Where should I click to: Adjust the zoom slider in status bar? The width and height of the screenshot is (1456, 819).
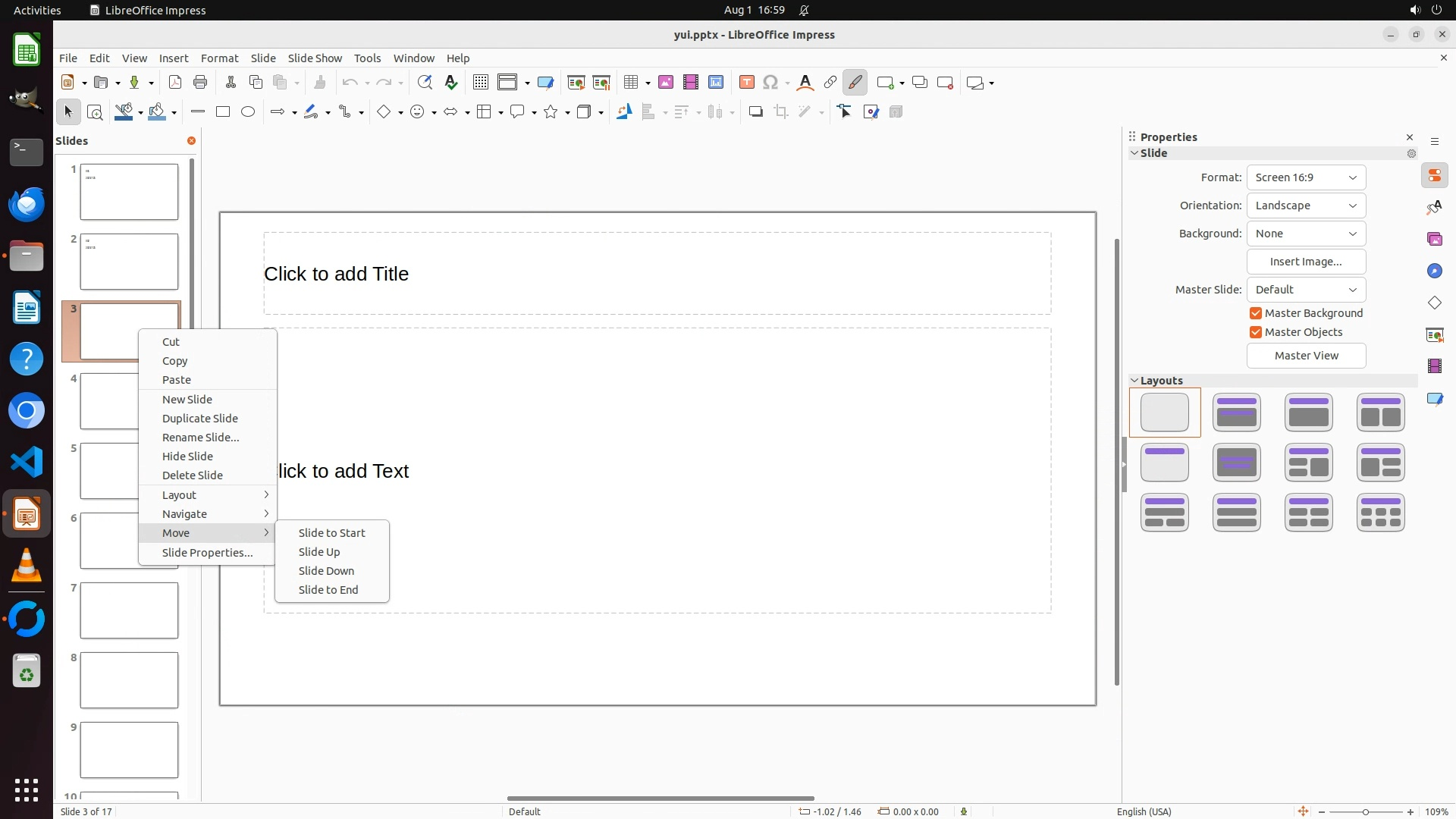pyautogui.click(x=1365, y=812)
